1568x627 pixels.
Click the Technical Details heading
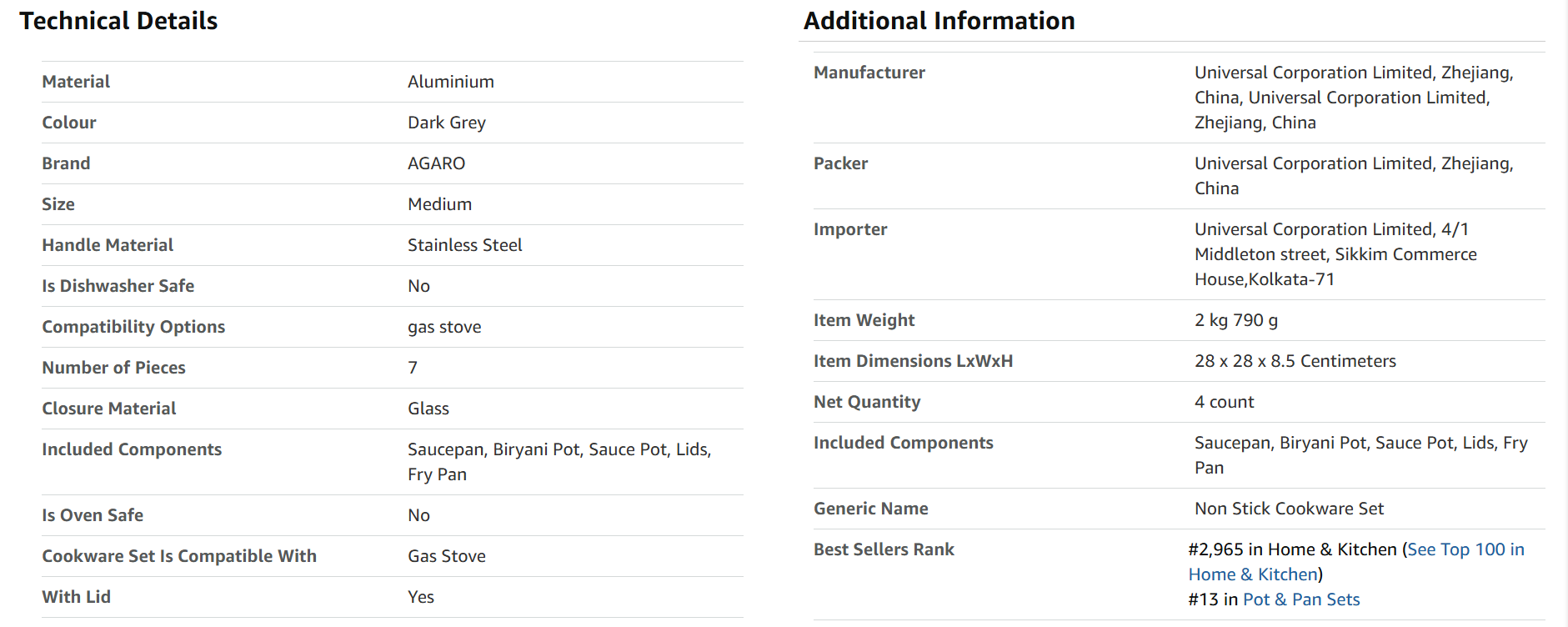[x=118, y=21]
